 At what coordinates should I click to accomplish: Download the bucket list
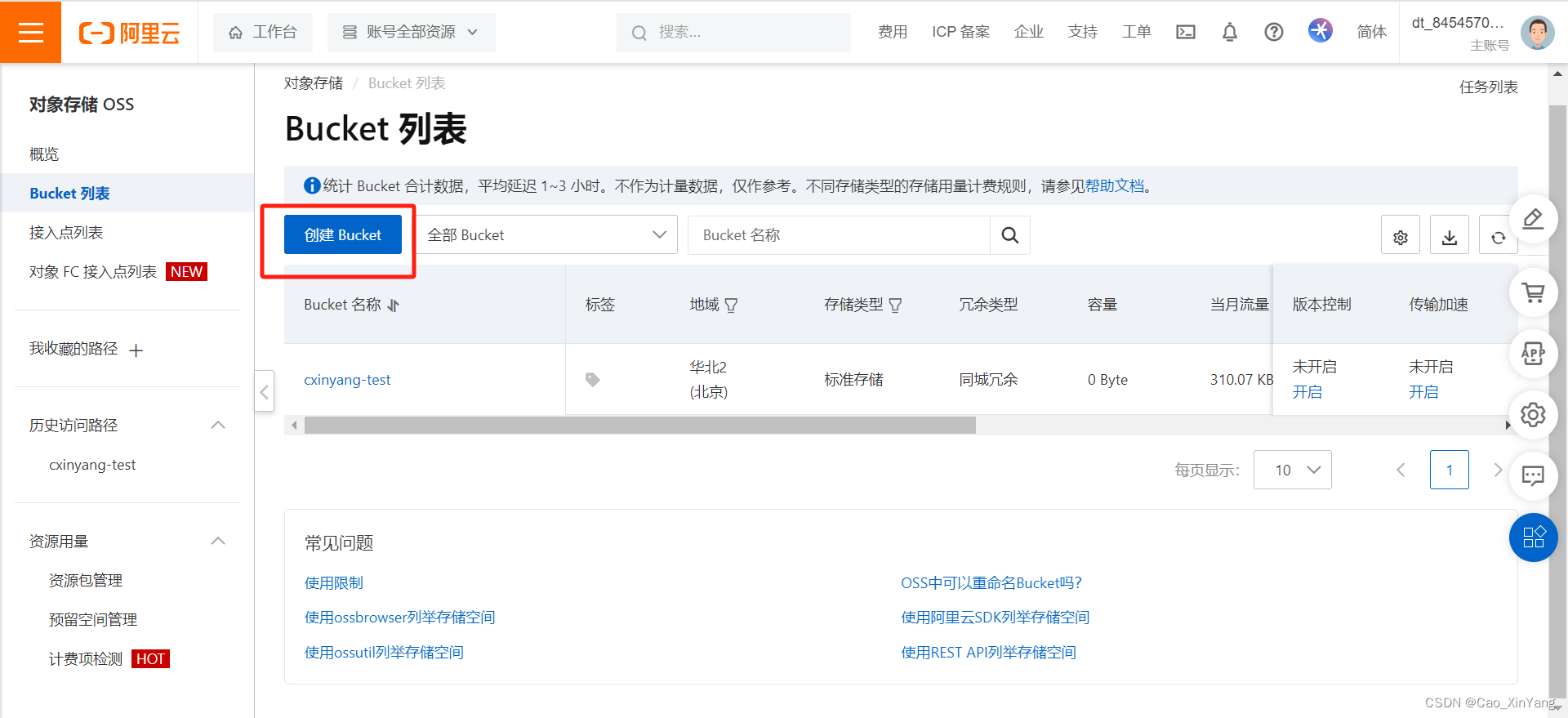1449,235
